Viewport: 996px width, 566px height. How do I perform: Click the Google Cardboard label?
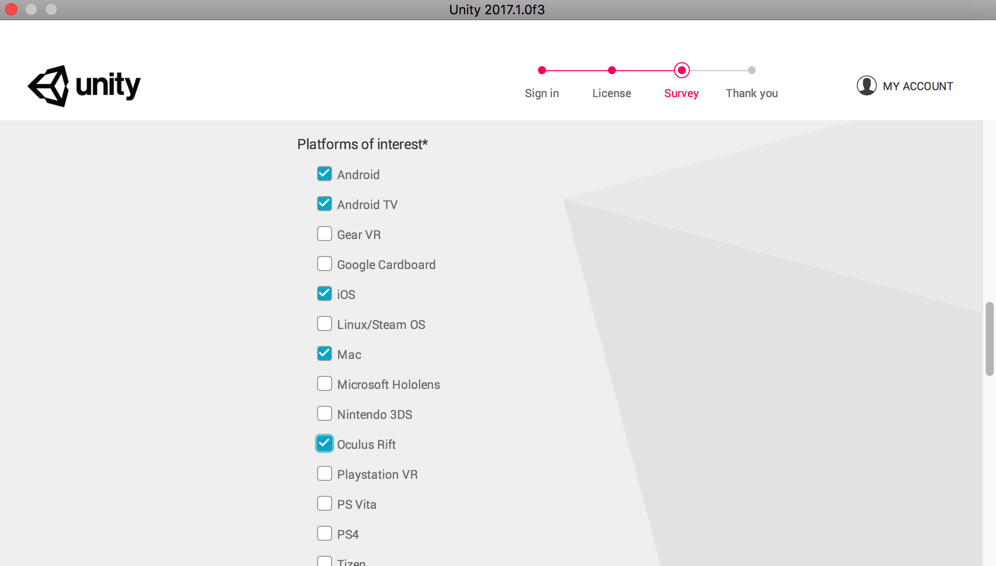386,265
